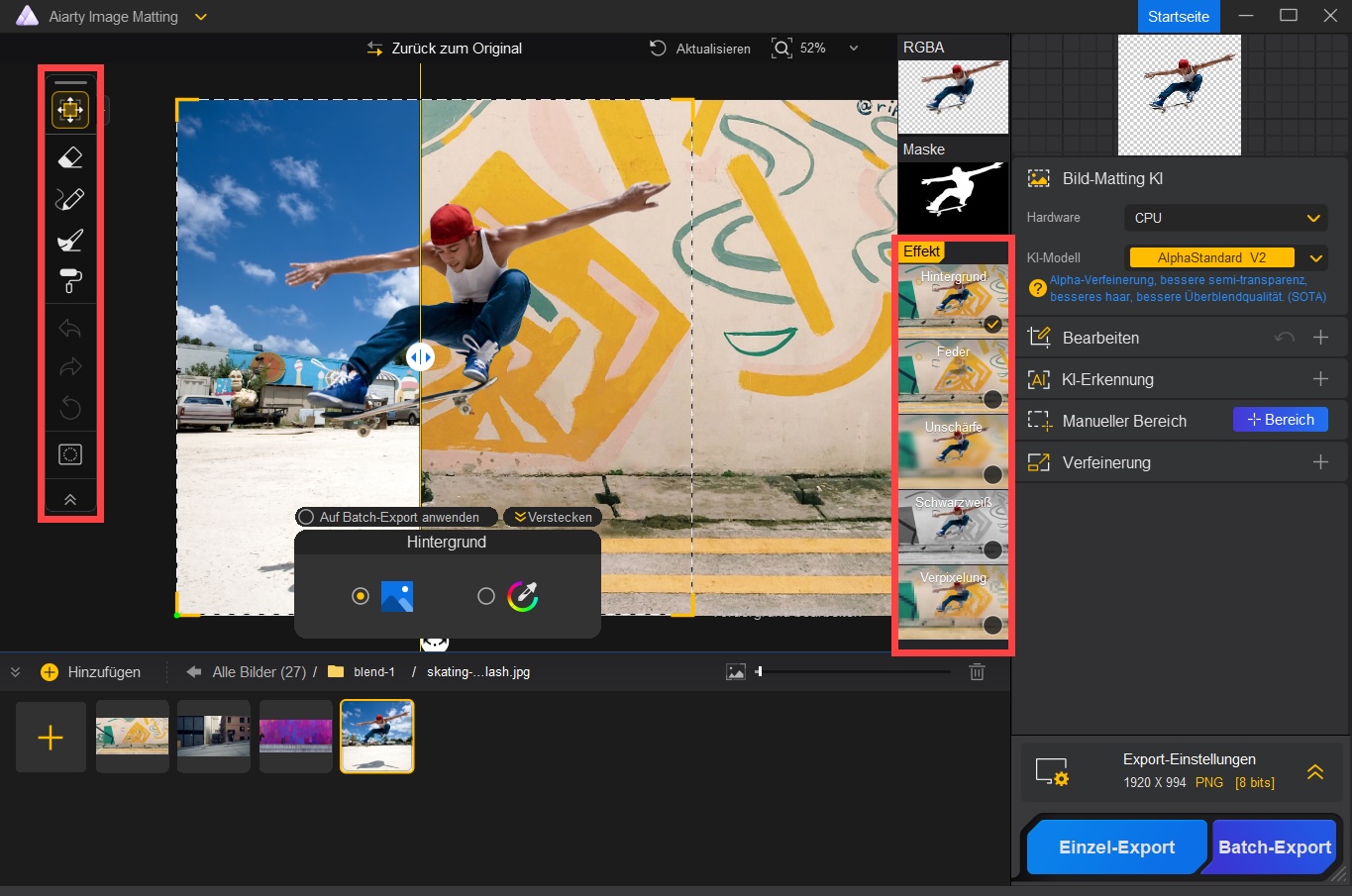Click the zoom magnifier icon

[781, 49]
